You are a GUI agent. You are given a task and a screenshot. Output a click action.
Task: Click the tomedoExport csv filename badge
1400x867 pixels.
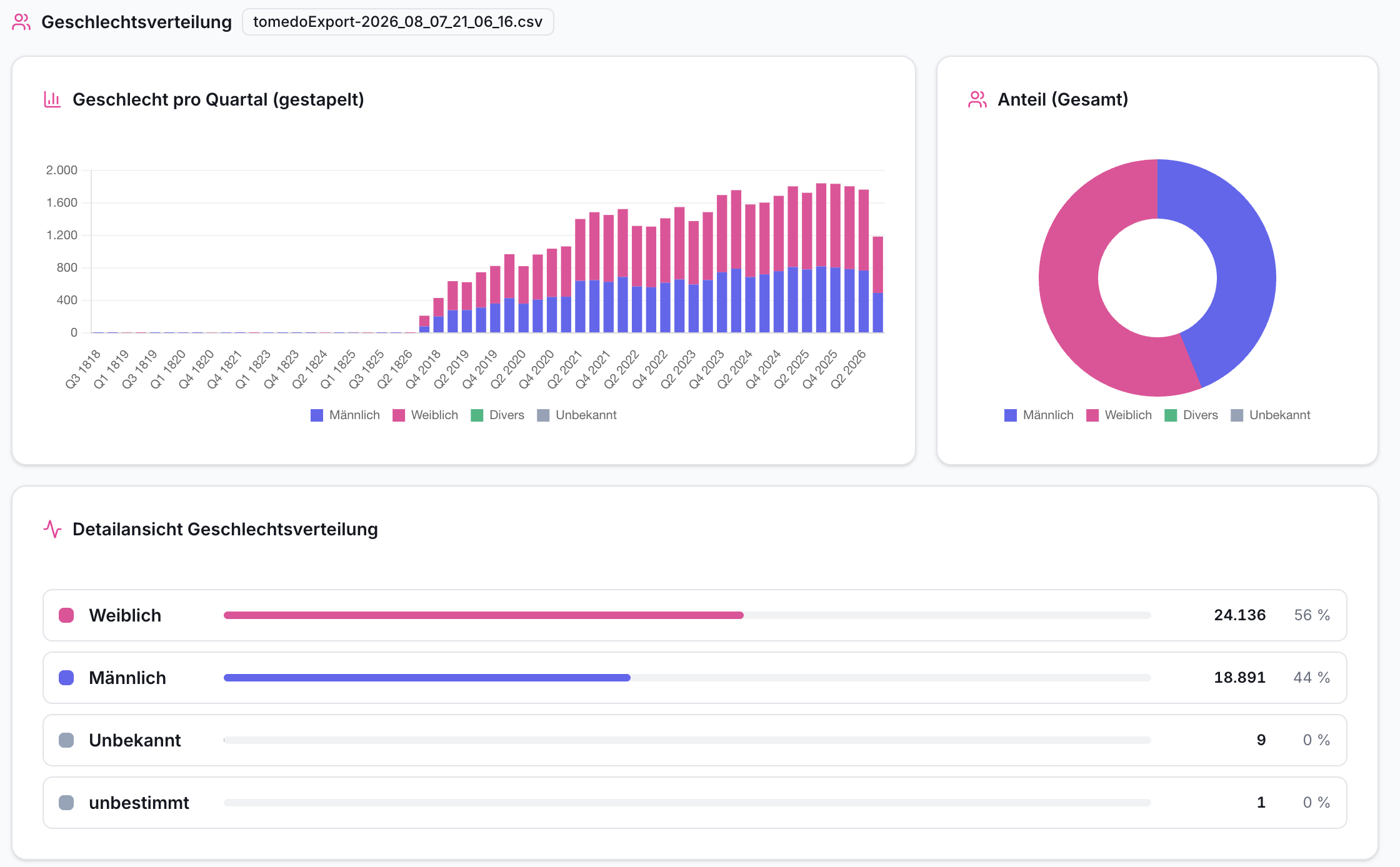(x=397, y=22)
